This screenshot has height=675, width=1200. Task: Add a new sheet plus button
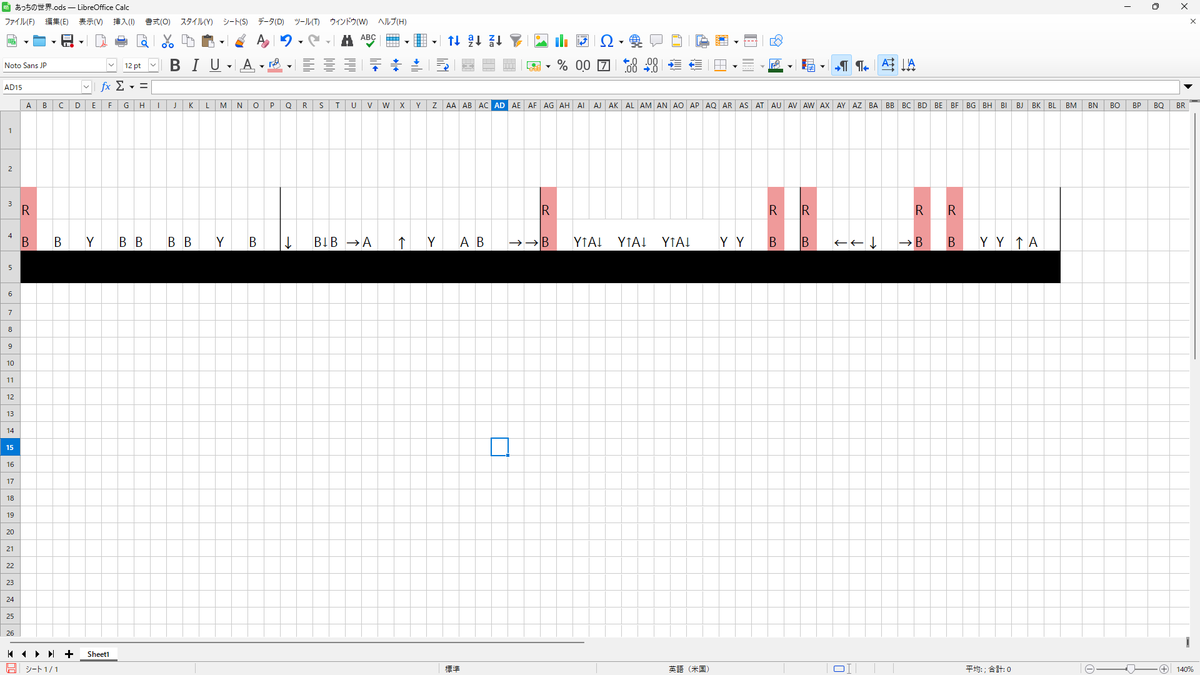tap(68, 654)
